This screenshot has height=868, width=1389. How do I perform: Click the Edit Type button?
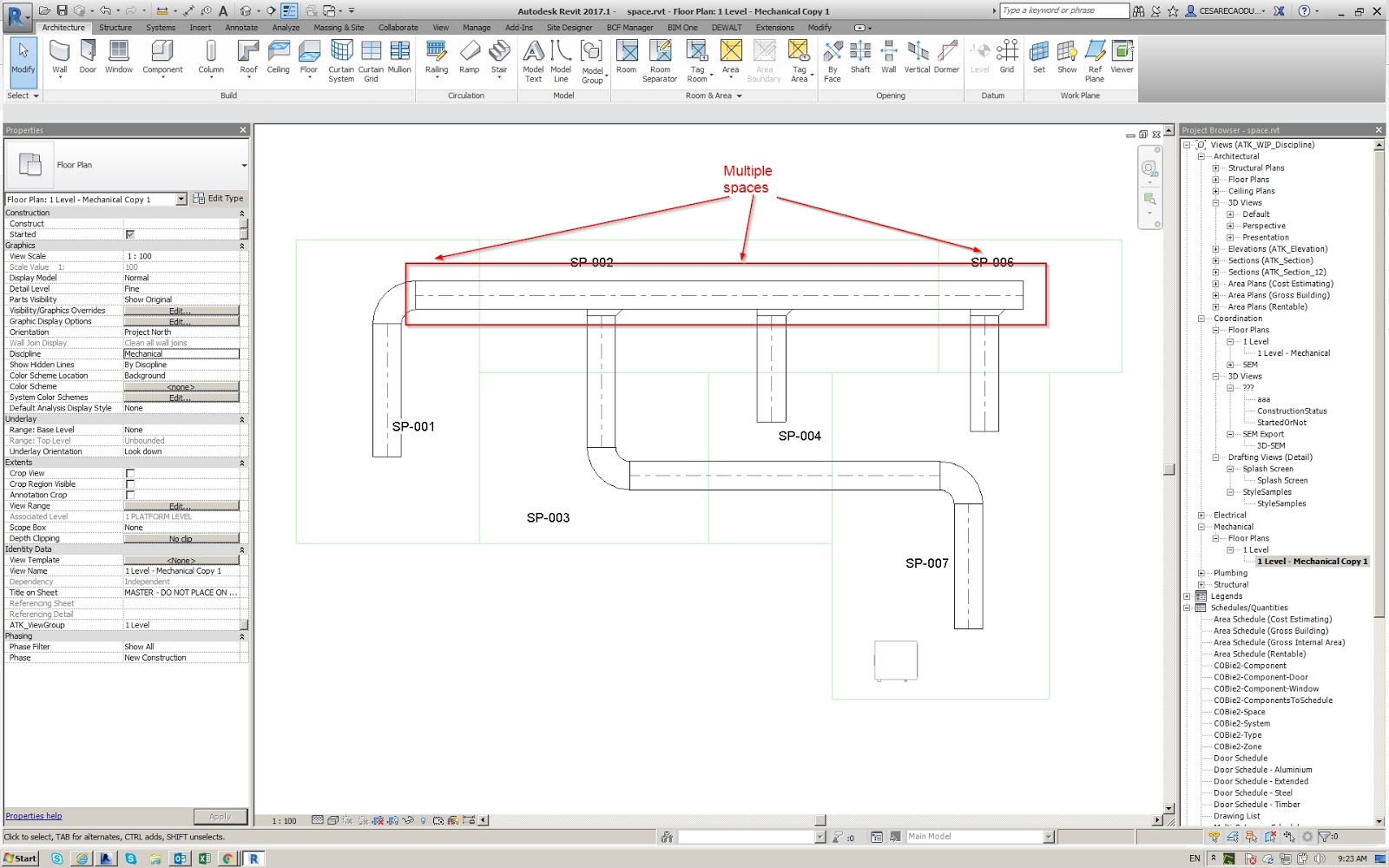(x=219, y=199)
